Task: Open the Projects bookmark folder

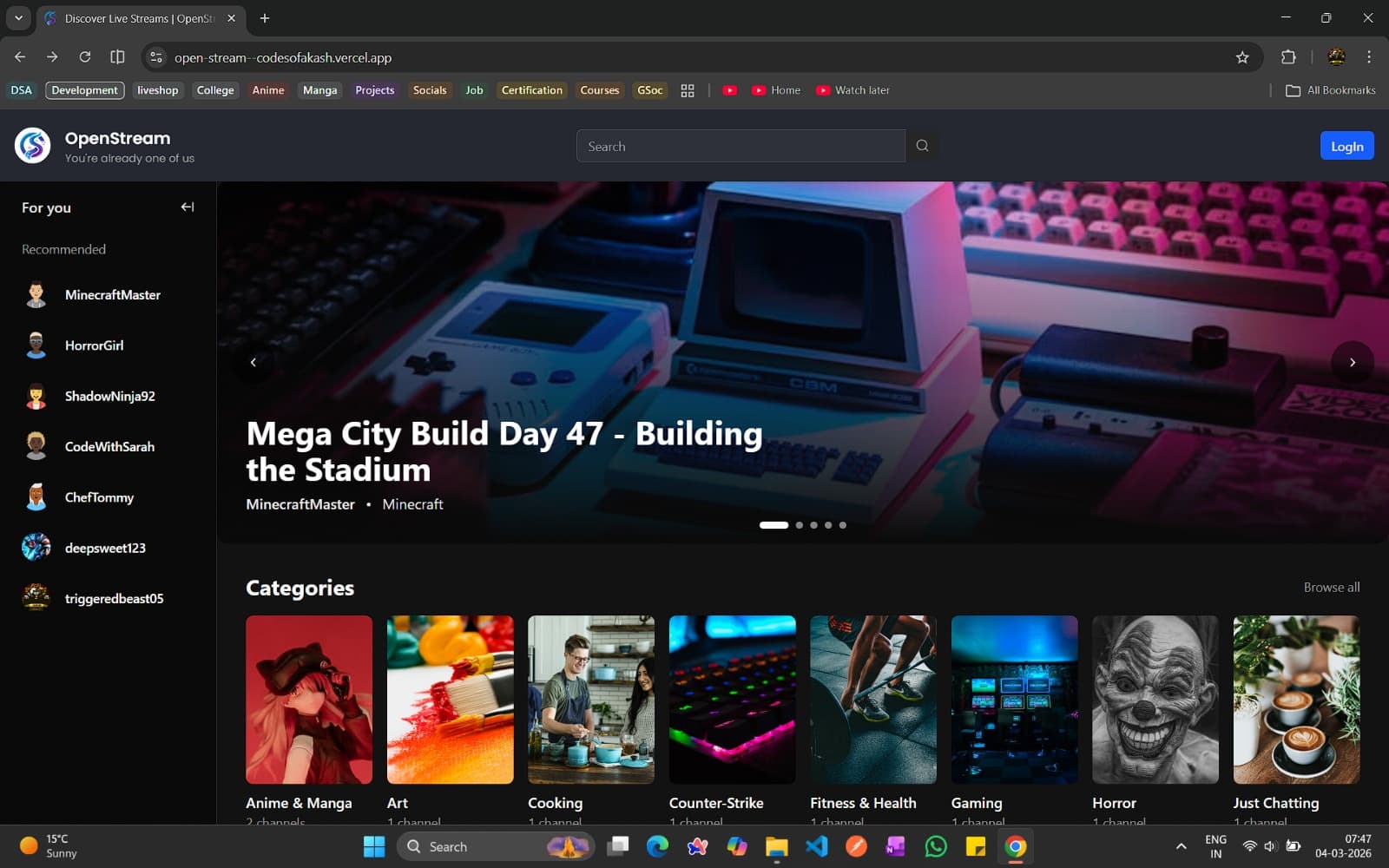Action: [x=375, y=90]
